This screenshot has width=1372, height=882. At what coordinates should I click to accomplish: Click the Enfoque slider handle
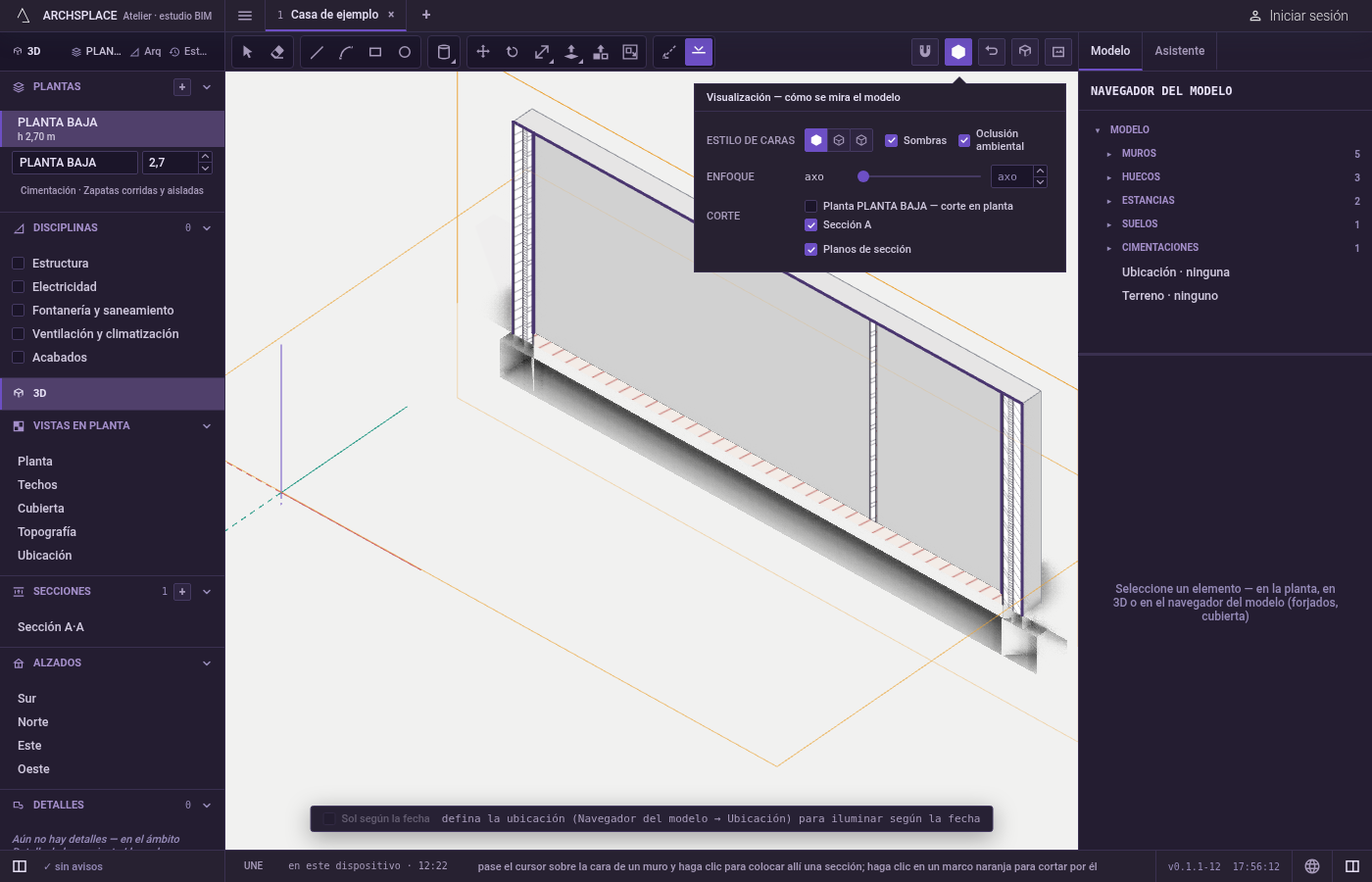863,176
